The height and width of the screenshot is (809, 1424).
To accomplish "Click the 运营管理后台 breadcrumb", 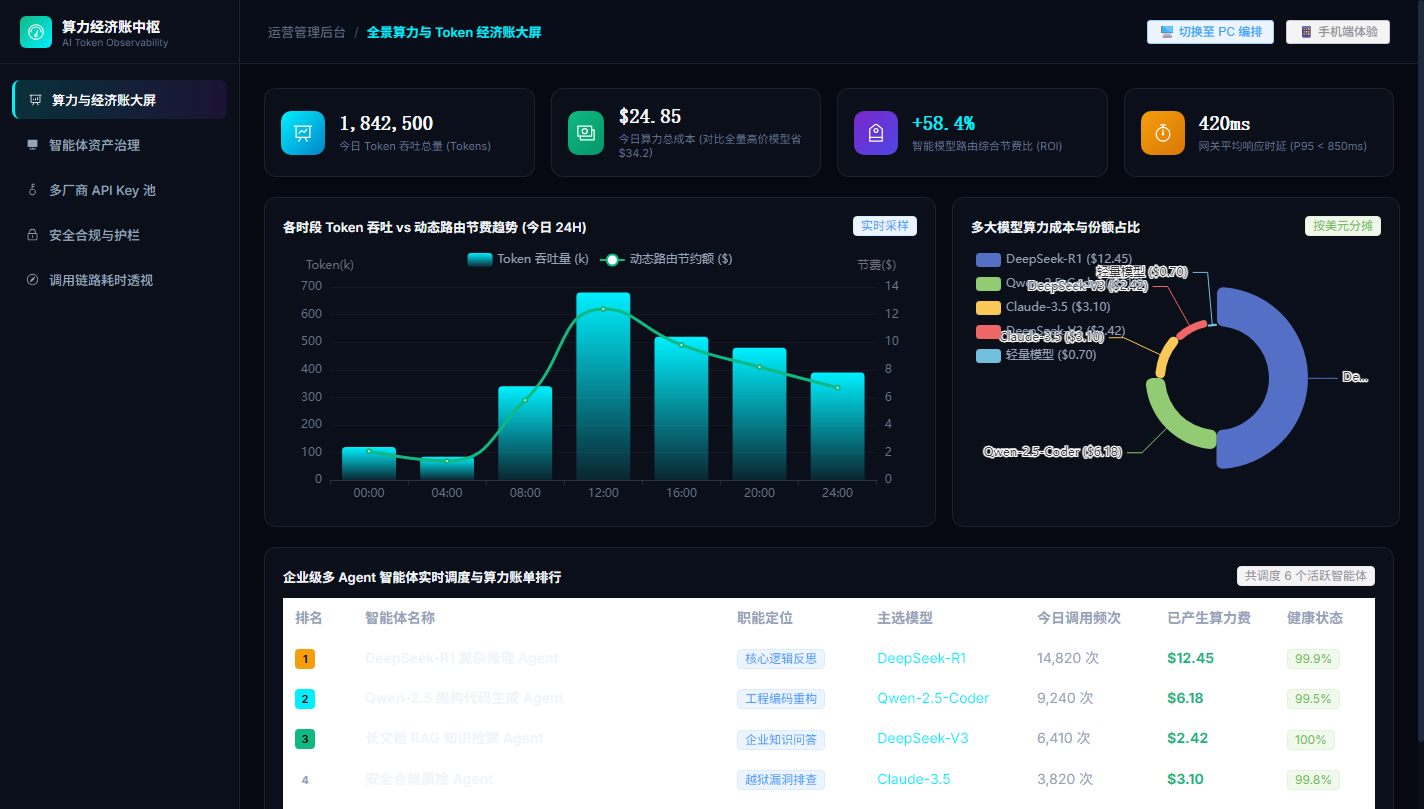I will (x=307, y=32).
